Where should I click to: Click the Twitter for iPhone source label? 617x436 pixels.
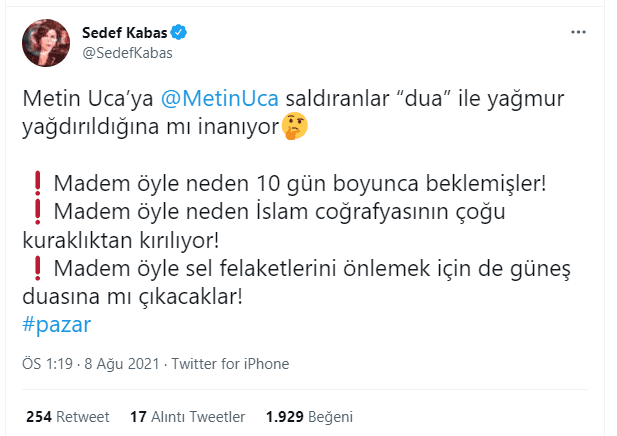point(231,364)
